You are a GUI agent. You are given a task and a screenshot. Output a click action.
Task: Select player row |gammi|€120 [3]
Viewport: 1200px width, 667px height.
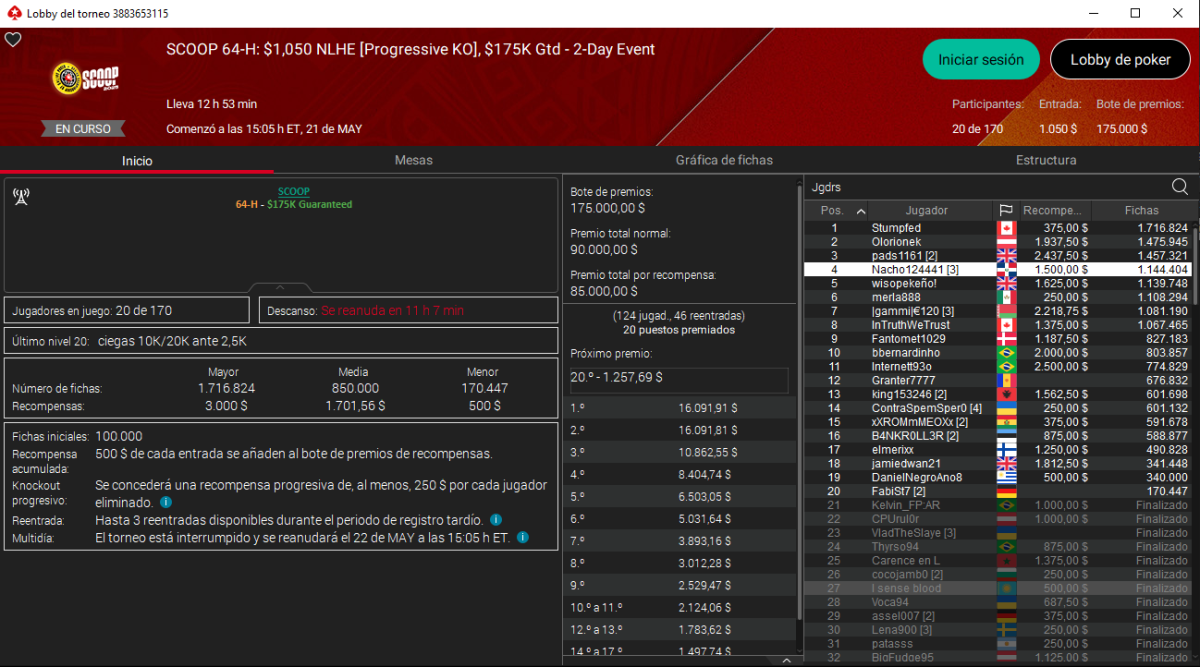tap(998, 311)
